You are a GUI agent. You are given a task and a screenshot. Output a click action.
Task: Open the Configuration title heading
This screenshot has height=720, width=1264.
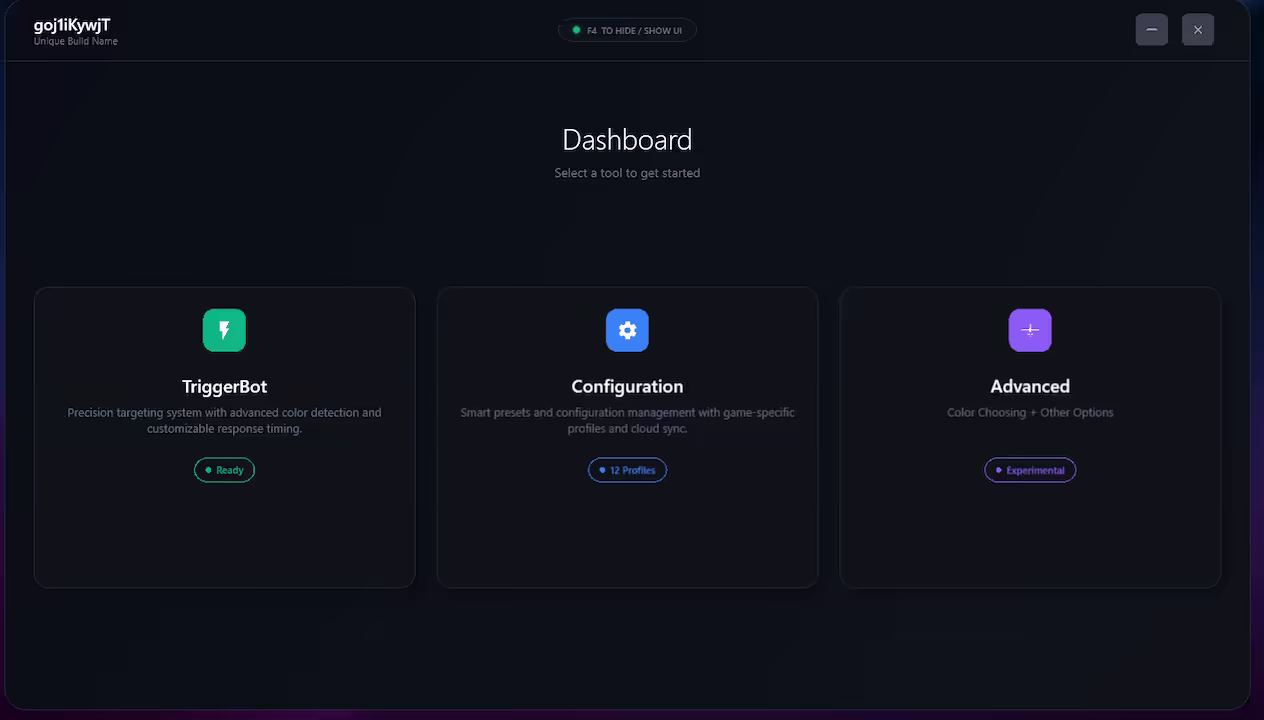point(627,387)
